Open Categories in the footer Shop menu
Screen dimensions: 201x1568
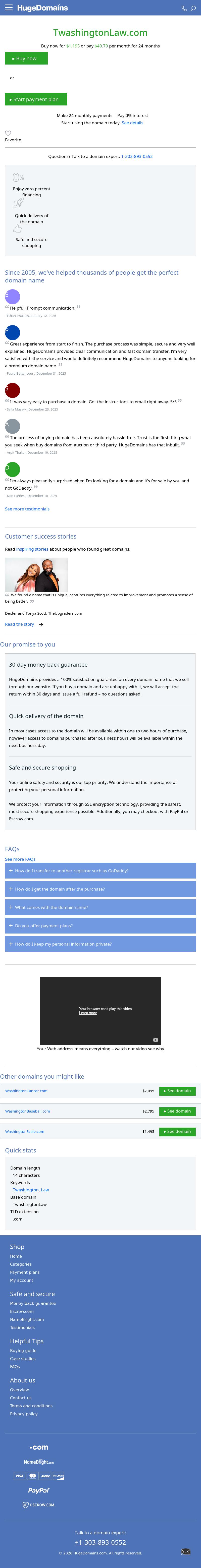point(21,1264)
